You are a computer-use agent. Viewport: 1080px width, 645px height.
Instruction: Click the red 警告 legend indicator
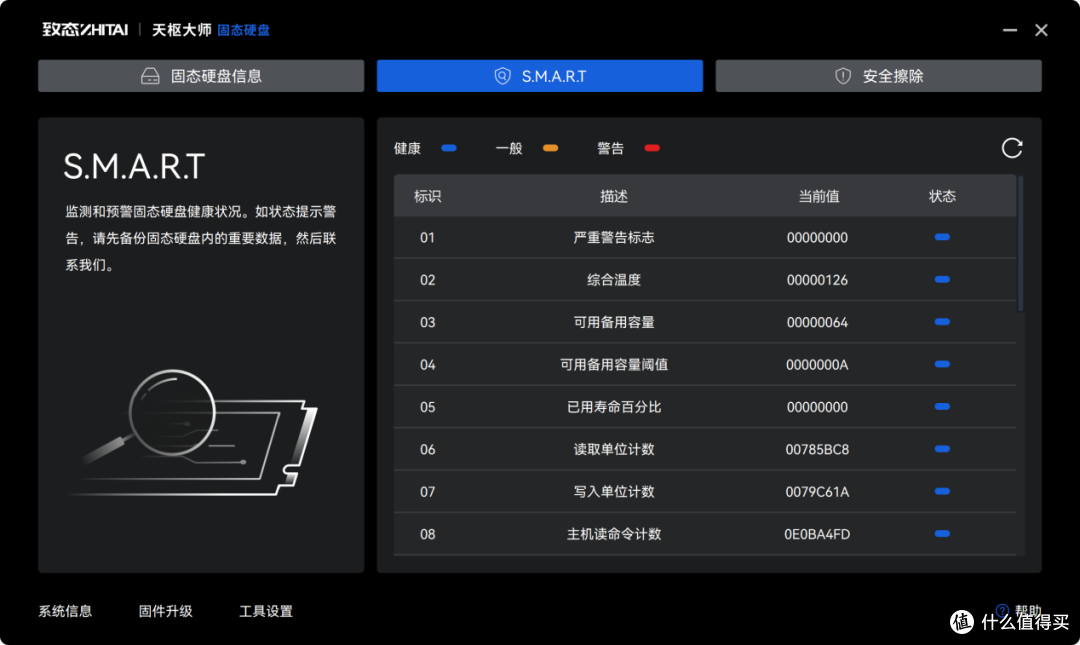[x=652, y=148]
